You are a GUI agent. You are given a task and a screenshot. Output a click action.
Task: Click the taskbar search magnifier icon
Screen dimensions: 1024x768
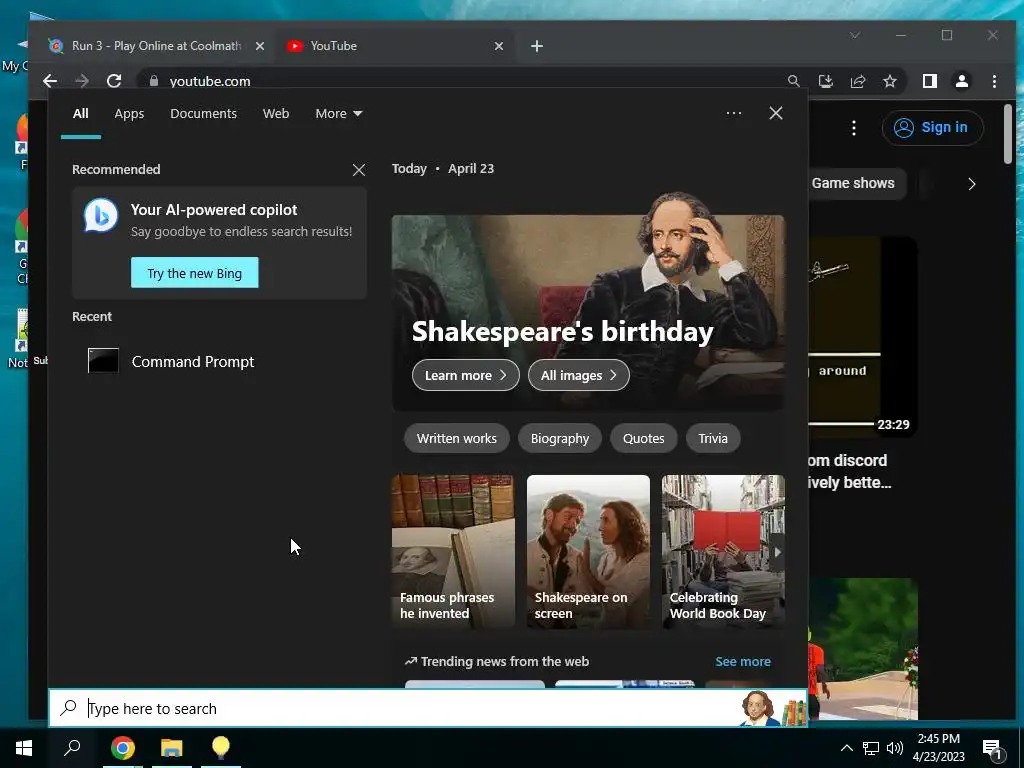tap(72, 748)
